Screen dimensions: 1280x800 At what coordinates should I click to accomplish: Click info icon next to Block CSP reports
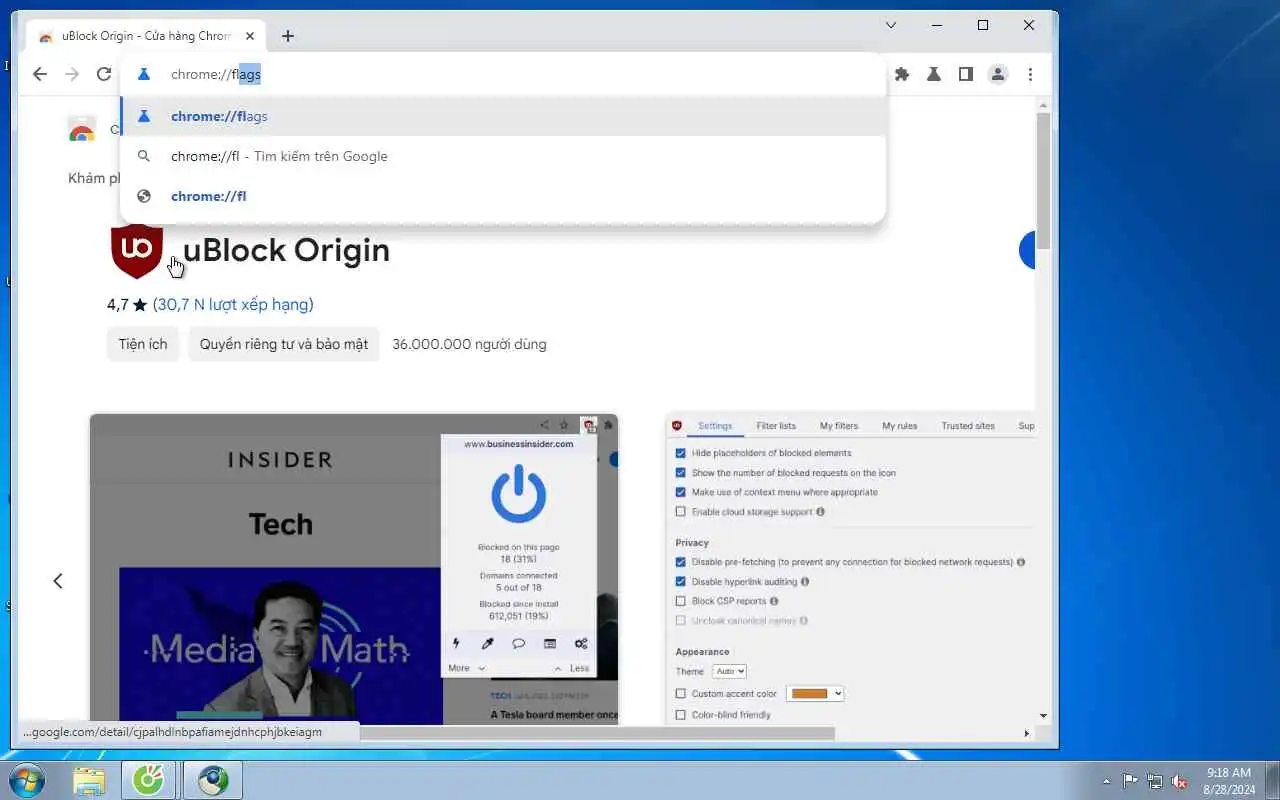(774, 601)
